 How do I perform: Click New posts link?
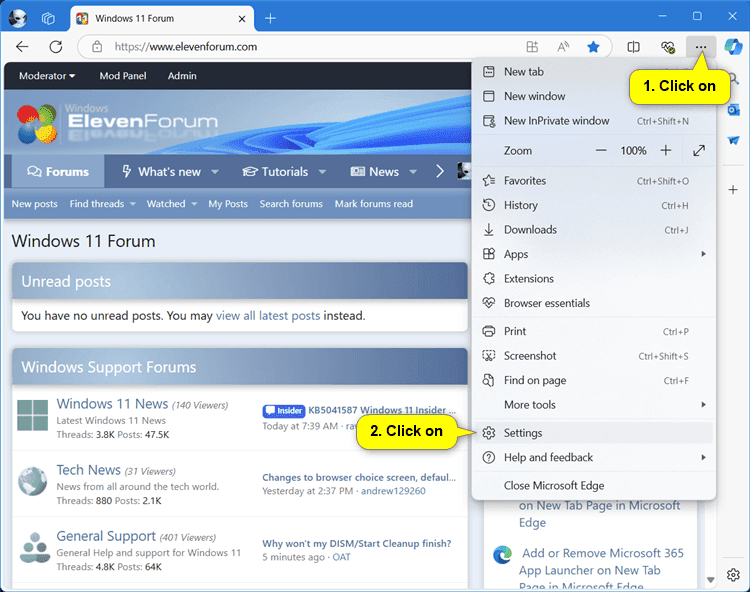[34, 204]
